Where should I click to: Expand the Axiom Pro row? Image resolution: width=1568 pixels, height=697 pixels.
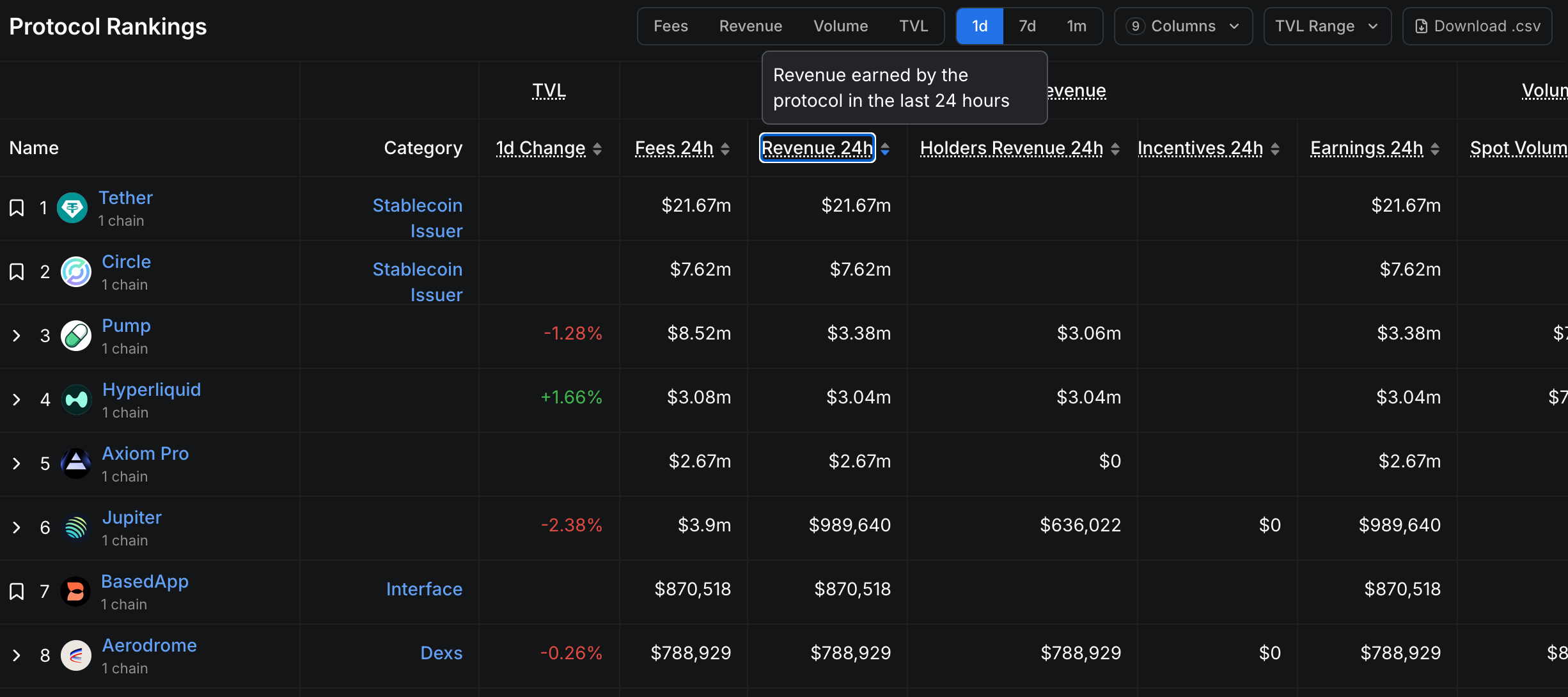(17, 464)
